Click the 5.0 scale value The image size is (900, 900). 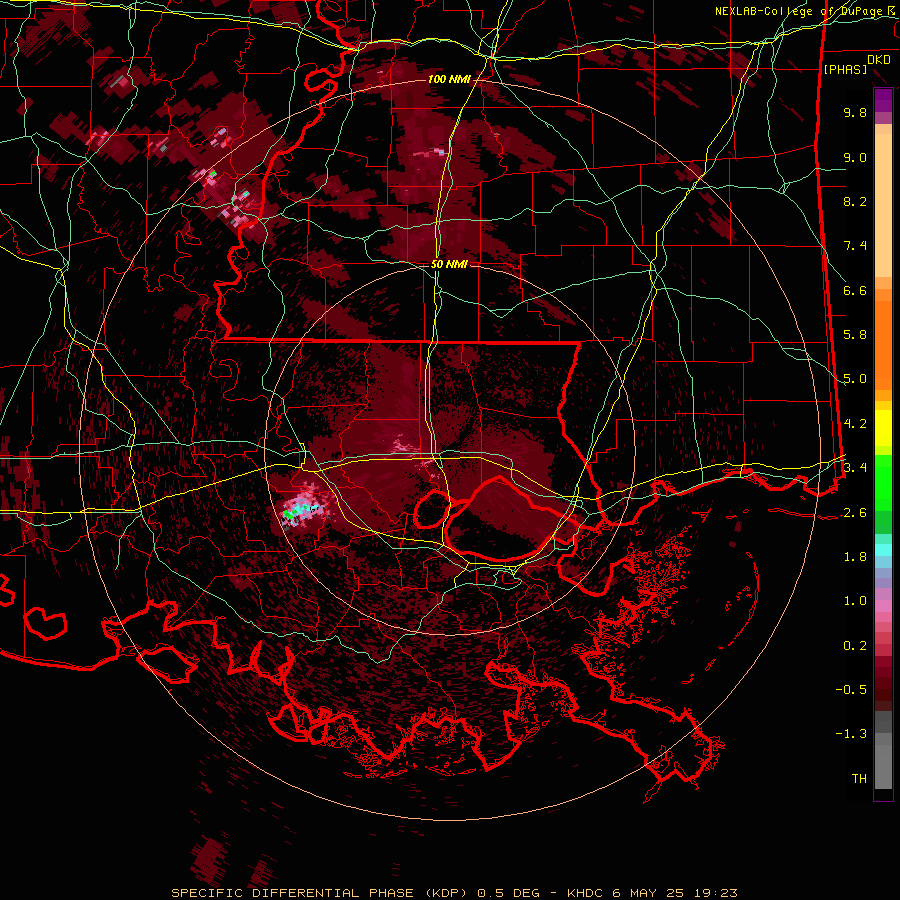pyautogui.click(x=855, y=379)
